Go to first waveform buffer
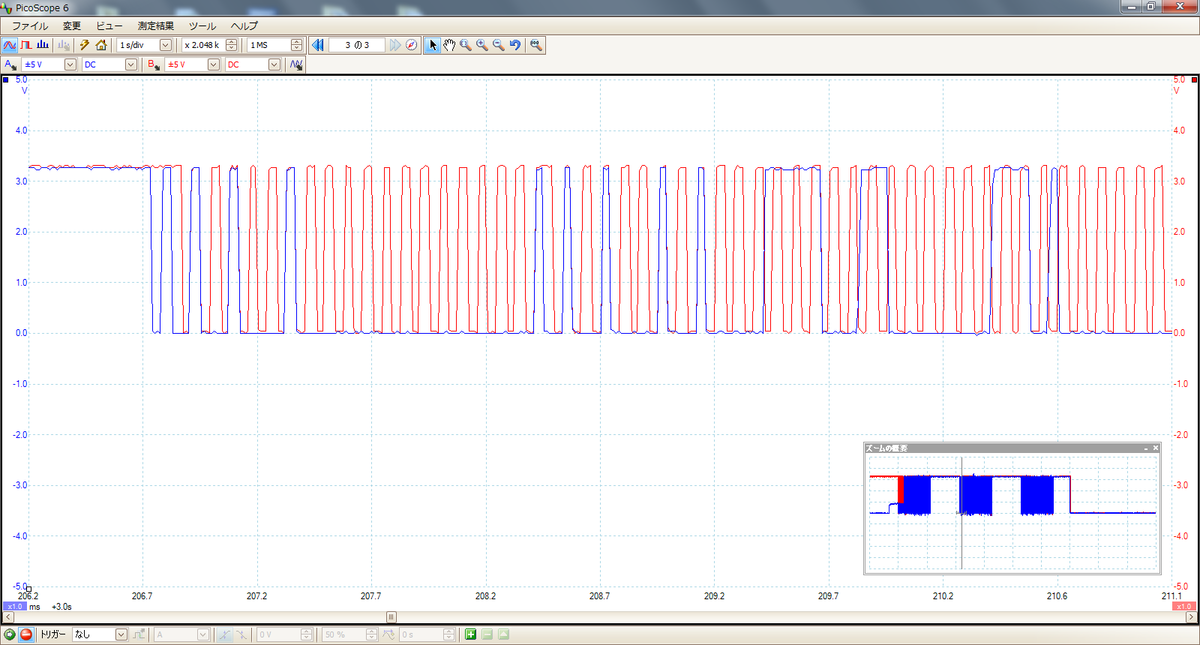The width and height of the screenshot is (1200, 645). 318,45
